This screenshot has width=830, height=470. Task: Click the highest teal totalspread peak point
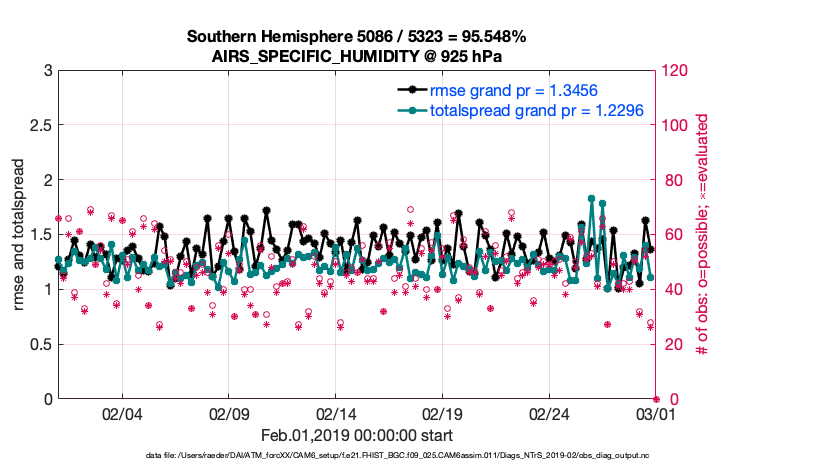(x=592, y=198)
